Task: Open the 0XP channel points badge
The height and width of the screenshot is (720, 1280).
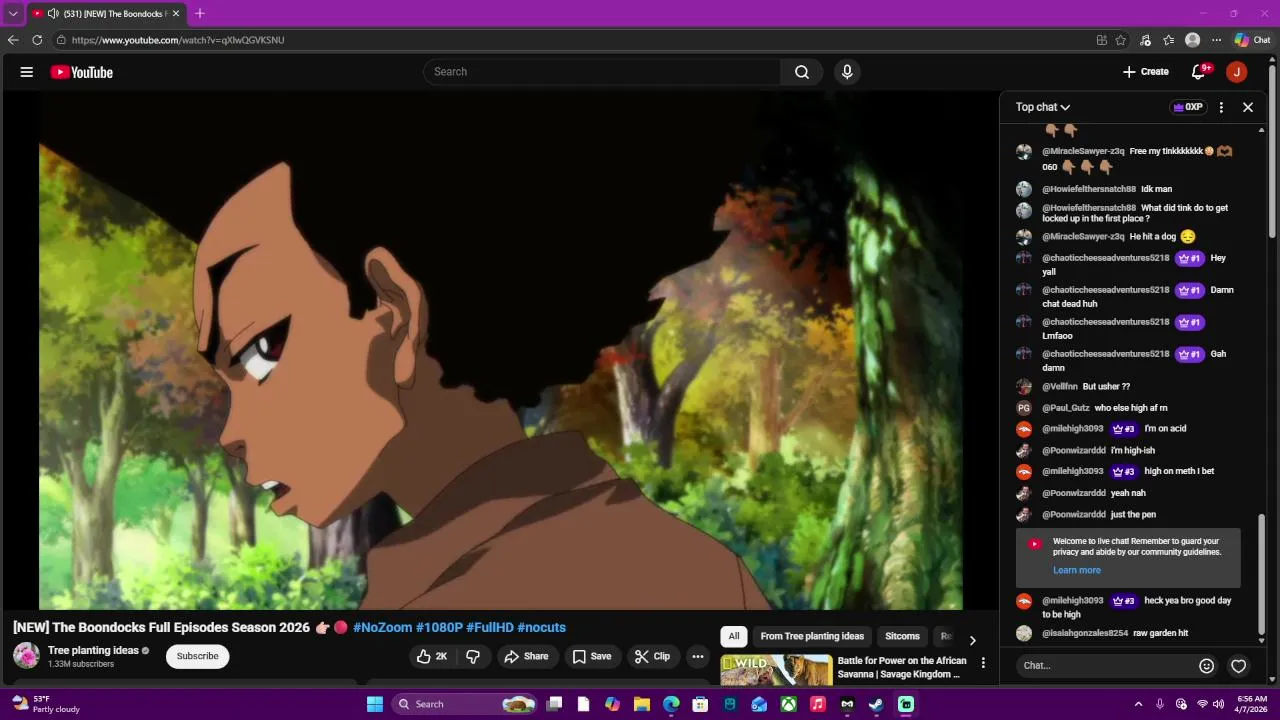Action: point(1188,107)
